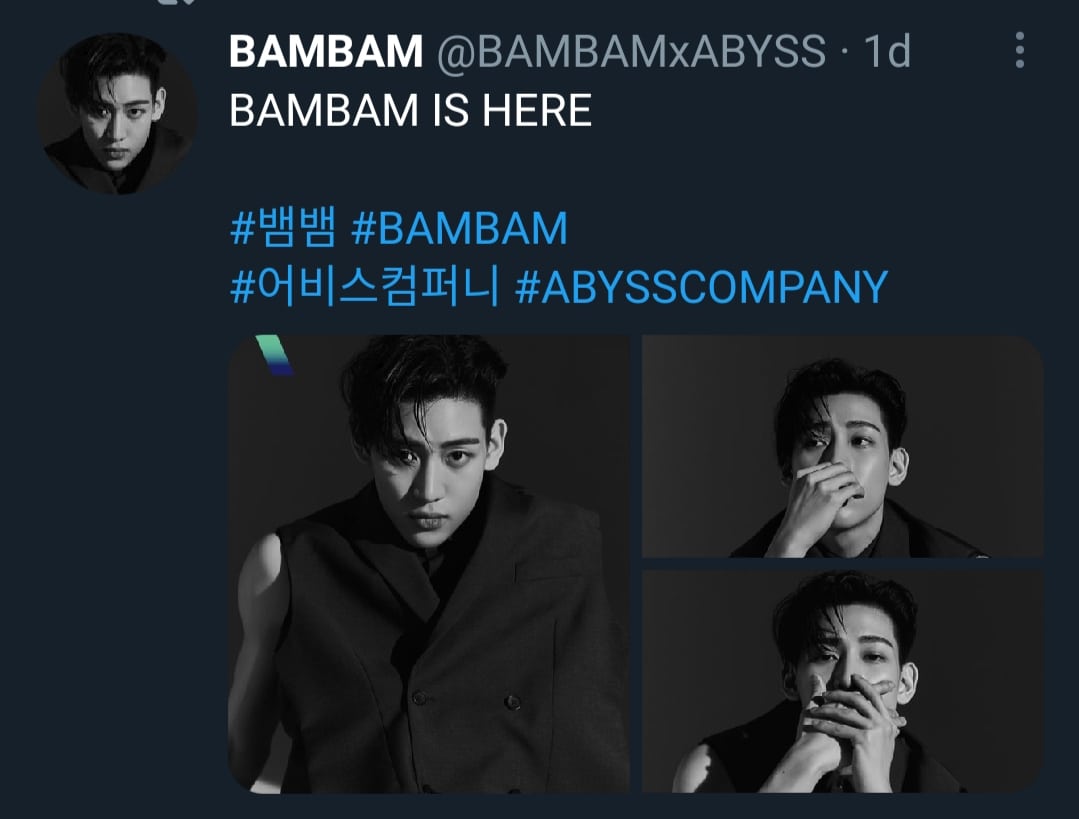Viewport: 1079px width, 819px height.
Task: Click the cut-off icon above the display name
Action: point(177,2)
